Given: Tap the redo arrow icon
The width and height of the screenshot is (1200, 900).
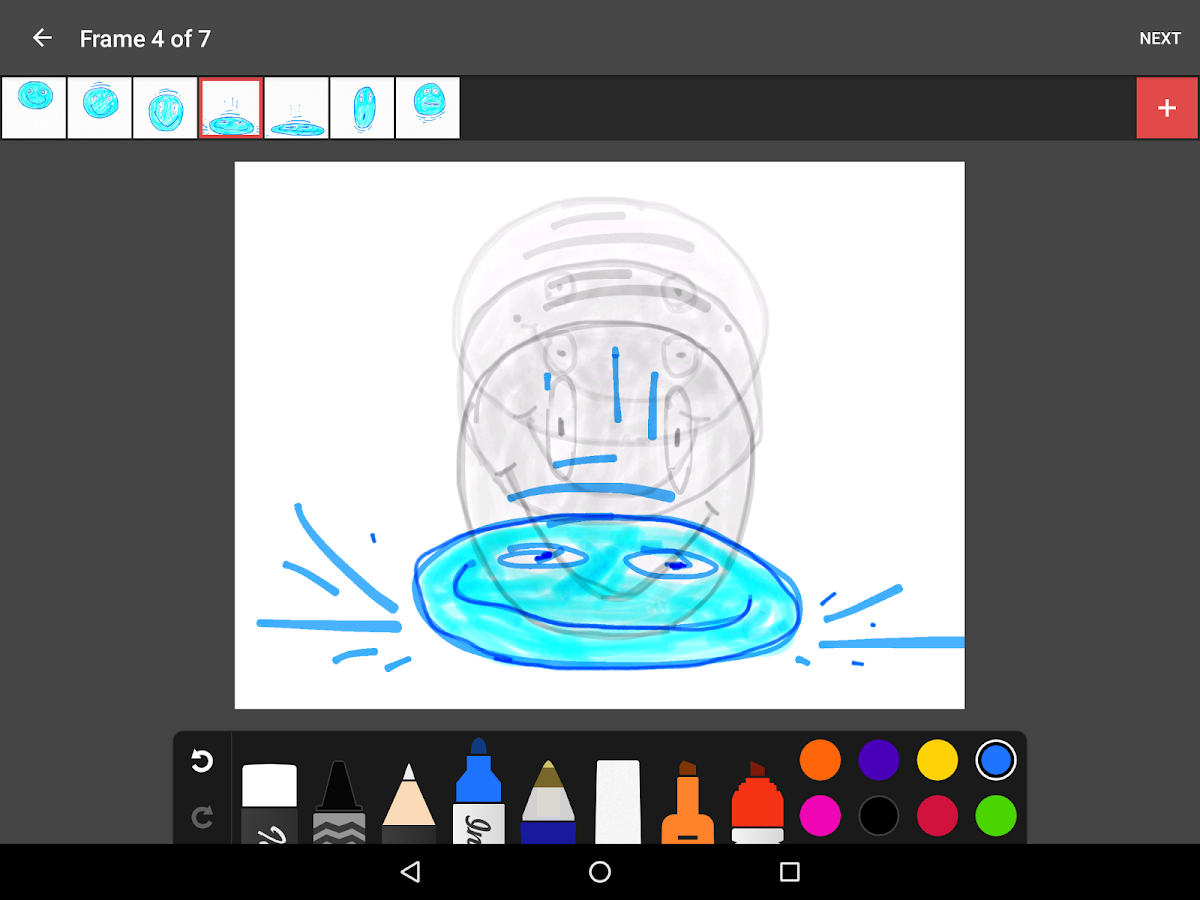Looking at the screenshot, I should (x=202, y=818).
